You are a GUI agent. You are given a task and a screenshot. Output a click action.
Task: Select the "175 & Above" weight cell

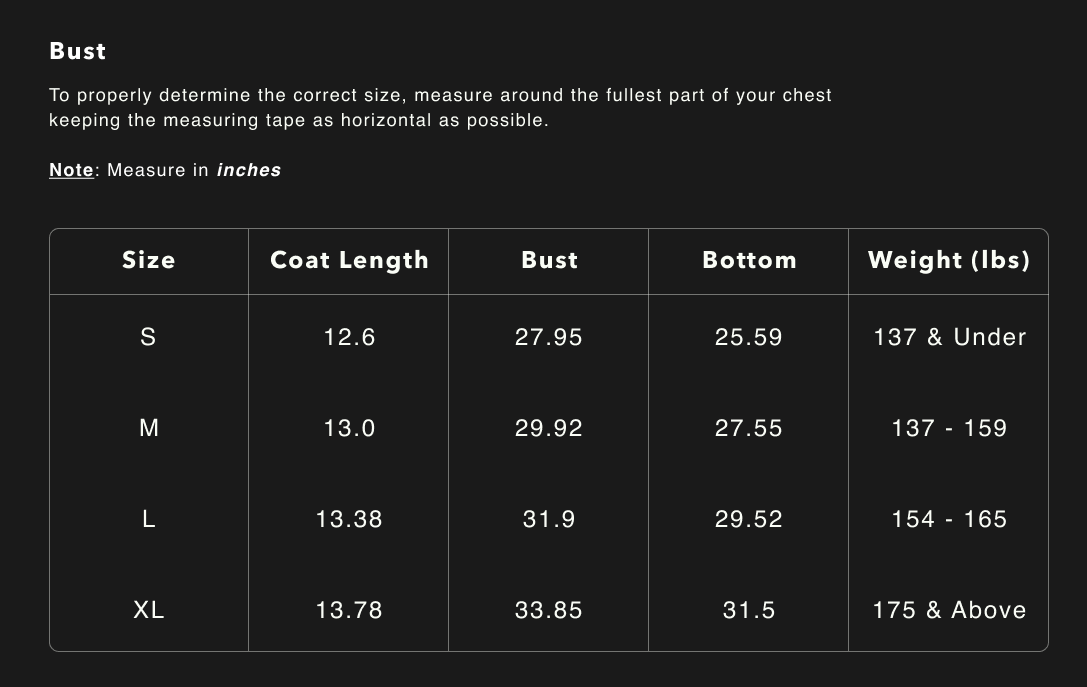(x=949, y=610)
